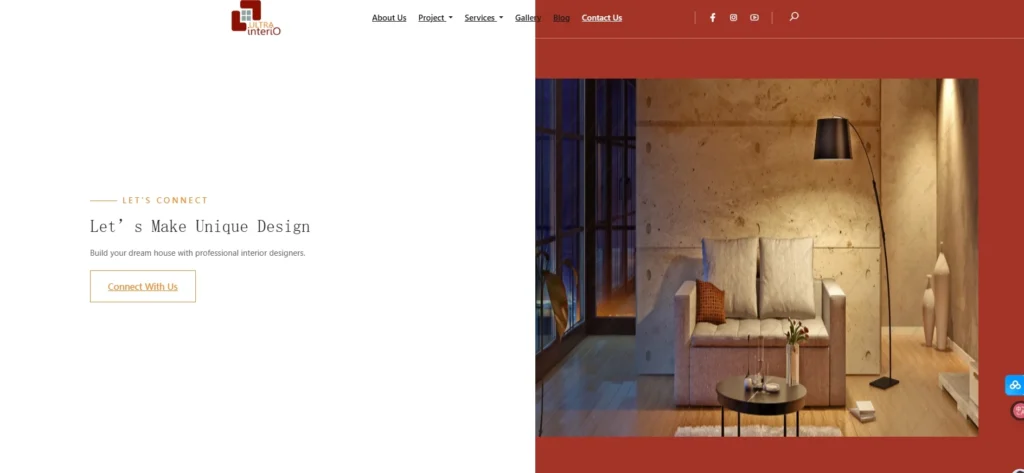Open the Instagram social icon
This screenshot has height=473, width=1024.
[733, 18]
